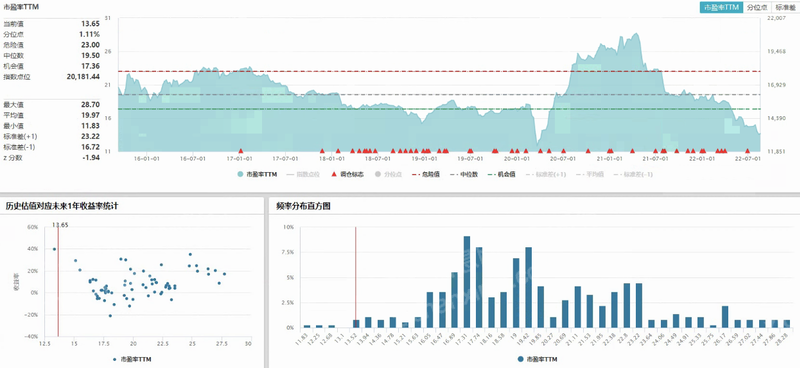Toggle the red triangle 调仓标志 legend item
Screen dimensions: 800x368
click(x=348, y=174)
